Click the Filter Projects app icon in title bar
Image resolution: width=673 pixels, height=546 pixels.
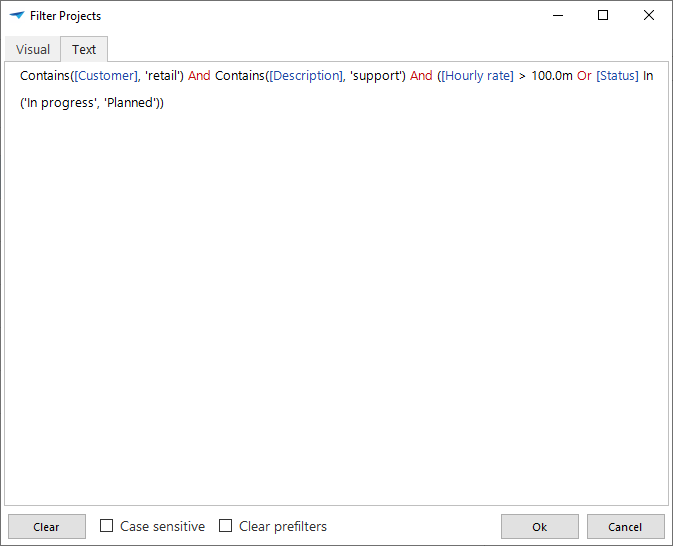17,16
